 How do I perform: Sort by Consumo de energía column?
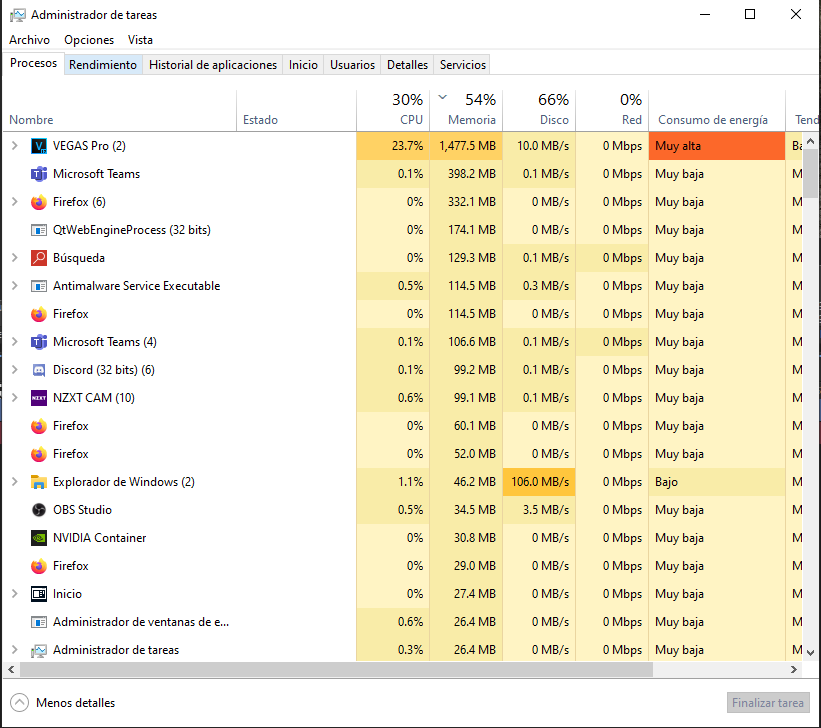pyautogui.click(x=717, y=110)
